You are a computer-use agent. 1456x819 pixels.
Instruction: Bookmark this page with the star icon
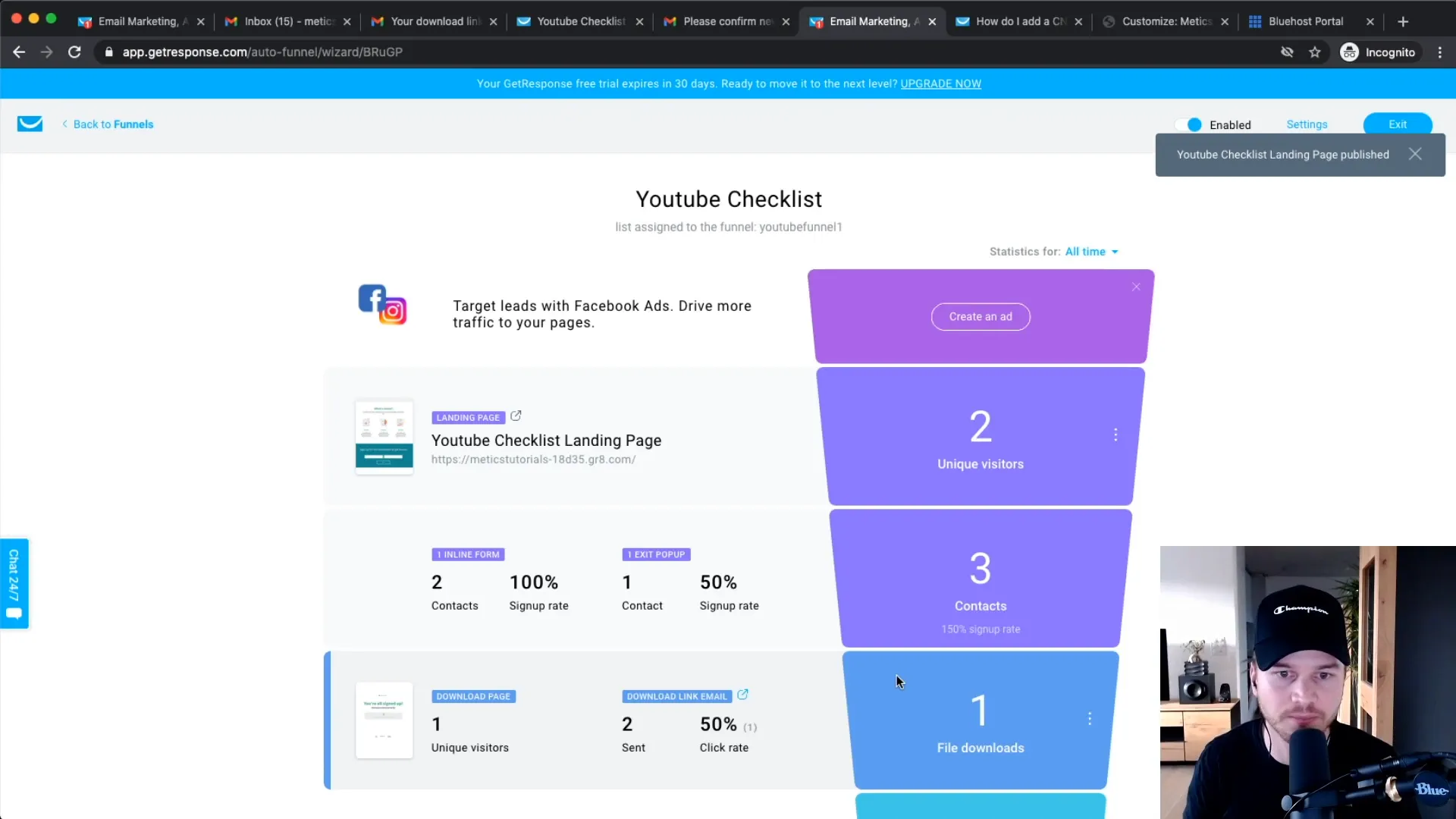coord(1315,52)
